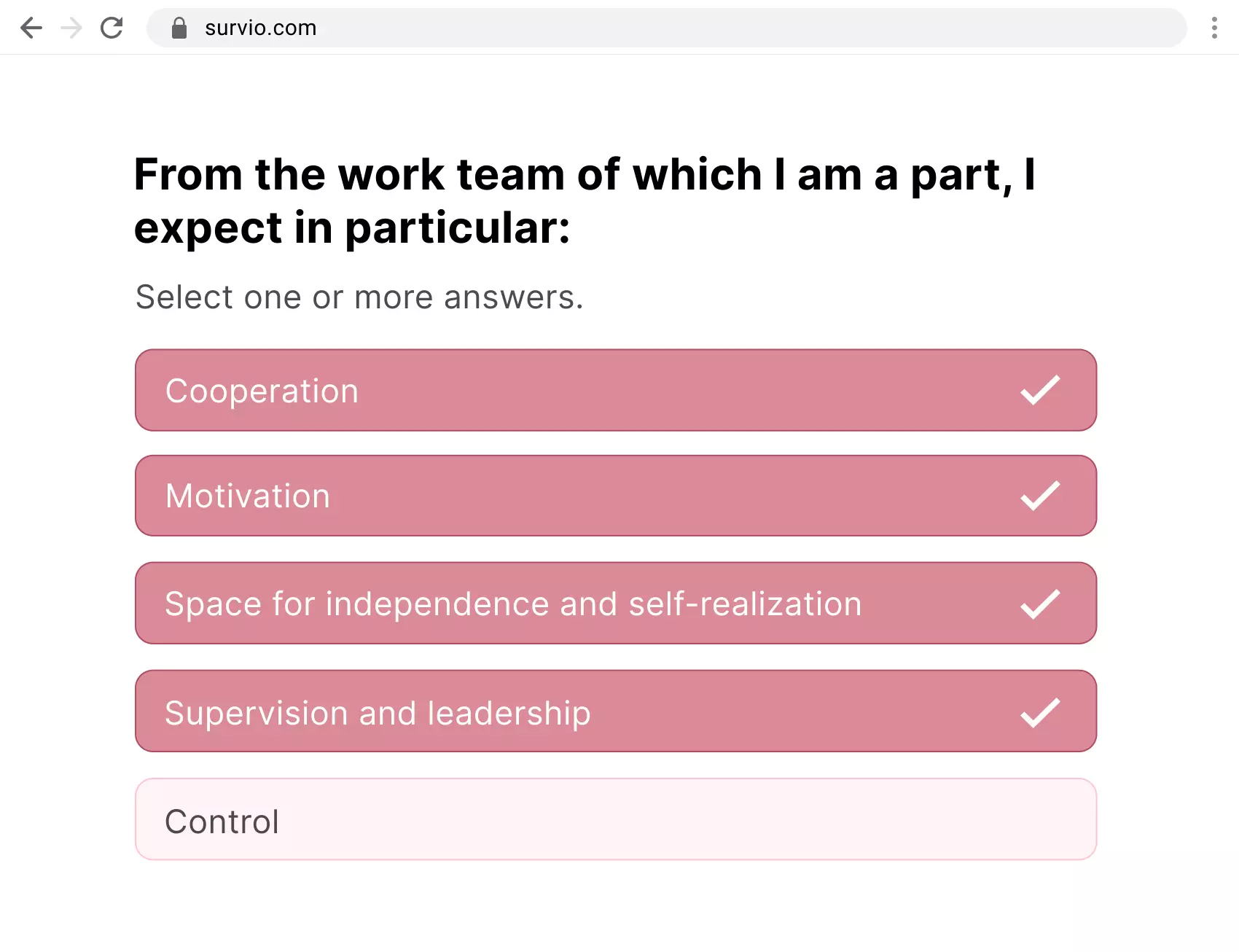Select the survey question heading text
The height and width of the screenshot is (952, 1239).
[585, 200]
